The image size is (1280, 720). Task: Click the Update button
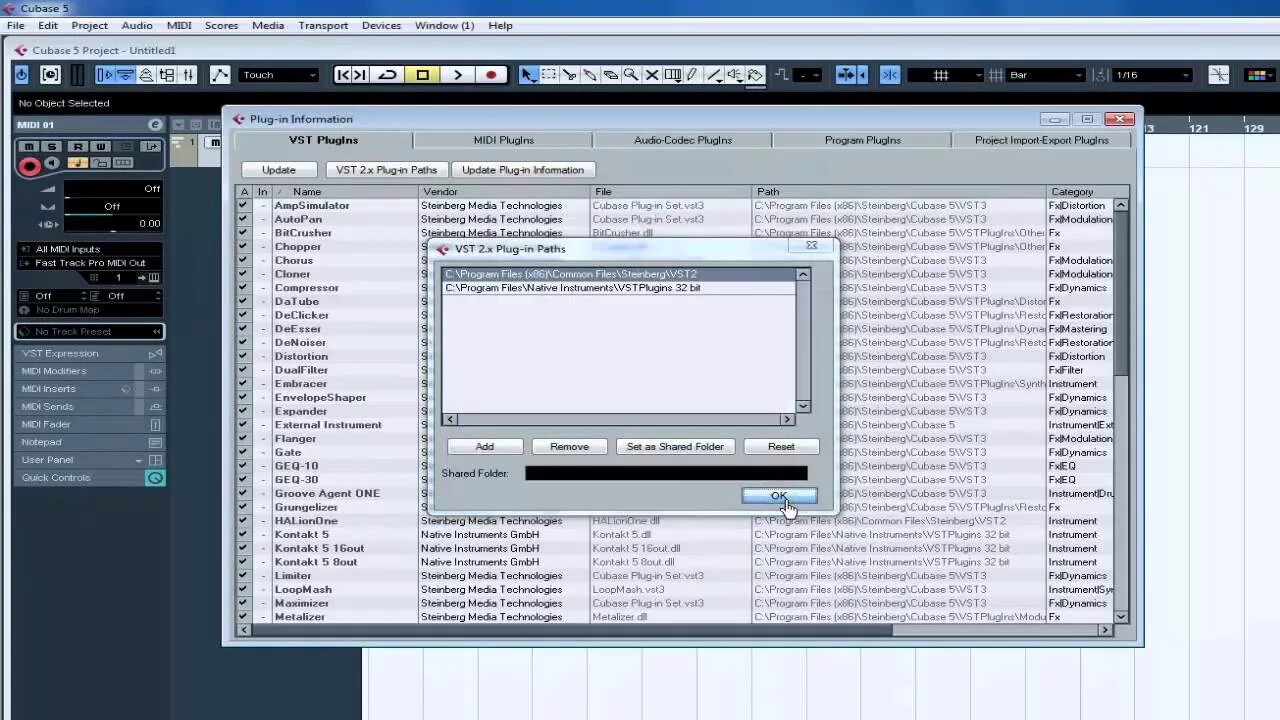279,170
